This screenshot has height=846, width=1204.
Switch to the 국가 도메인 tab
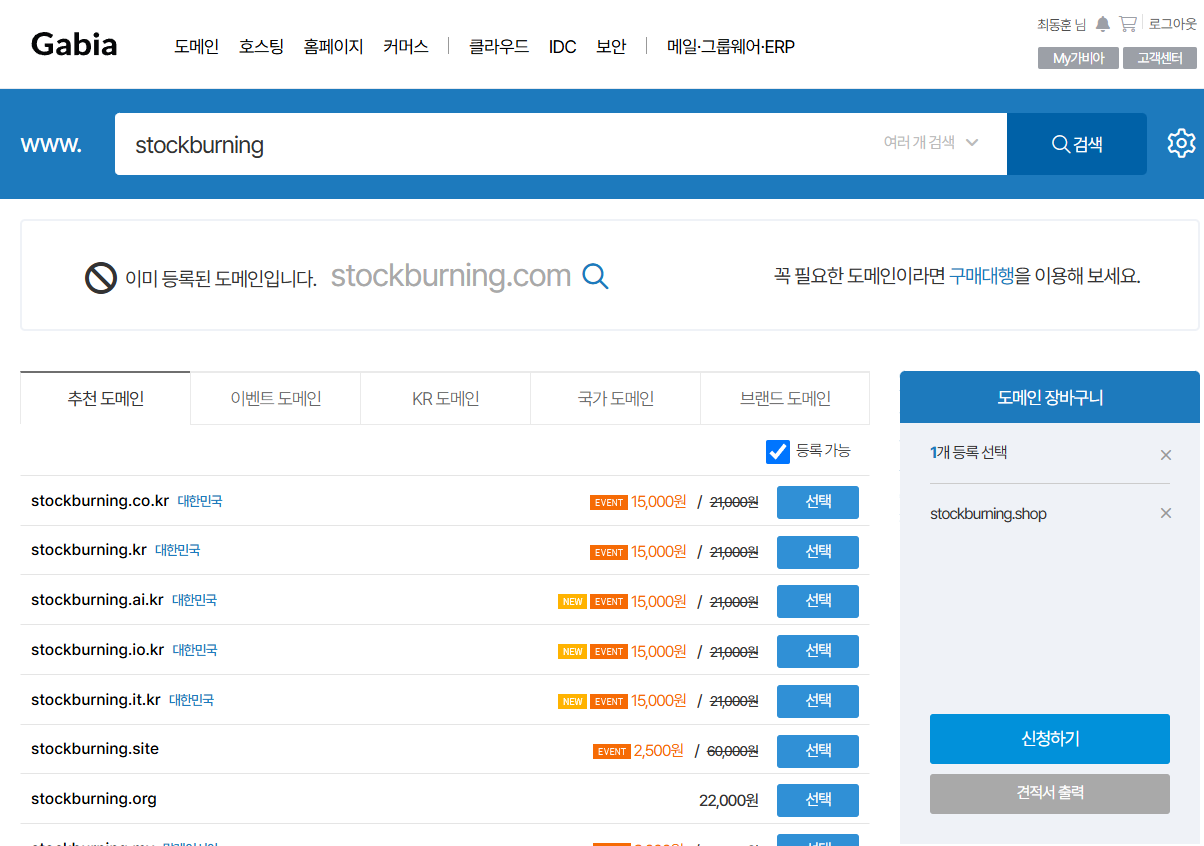click(x=616, y=398)
